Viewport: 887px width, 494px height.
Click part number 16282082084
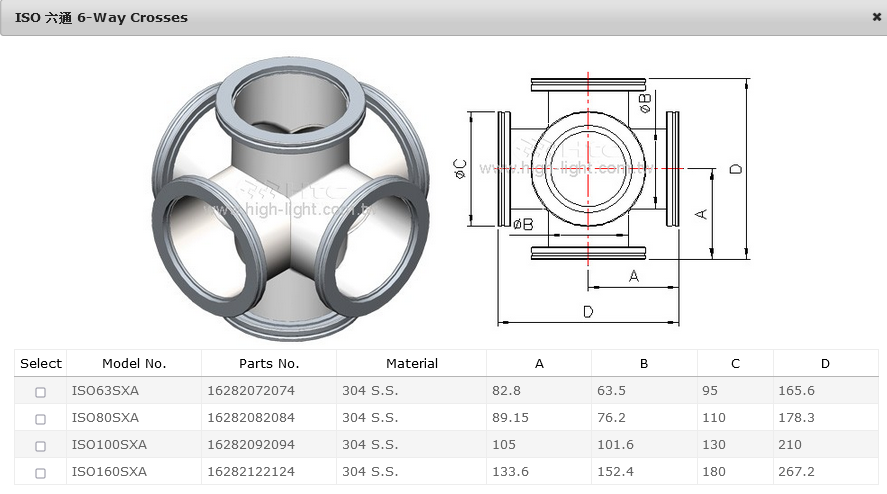coord(251,418)
